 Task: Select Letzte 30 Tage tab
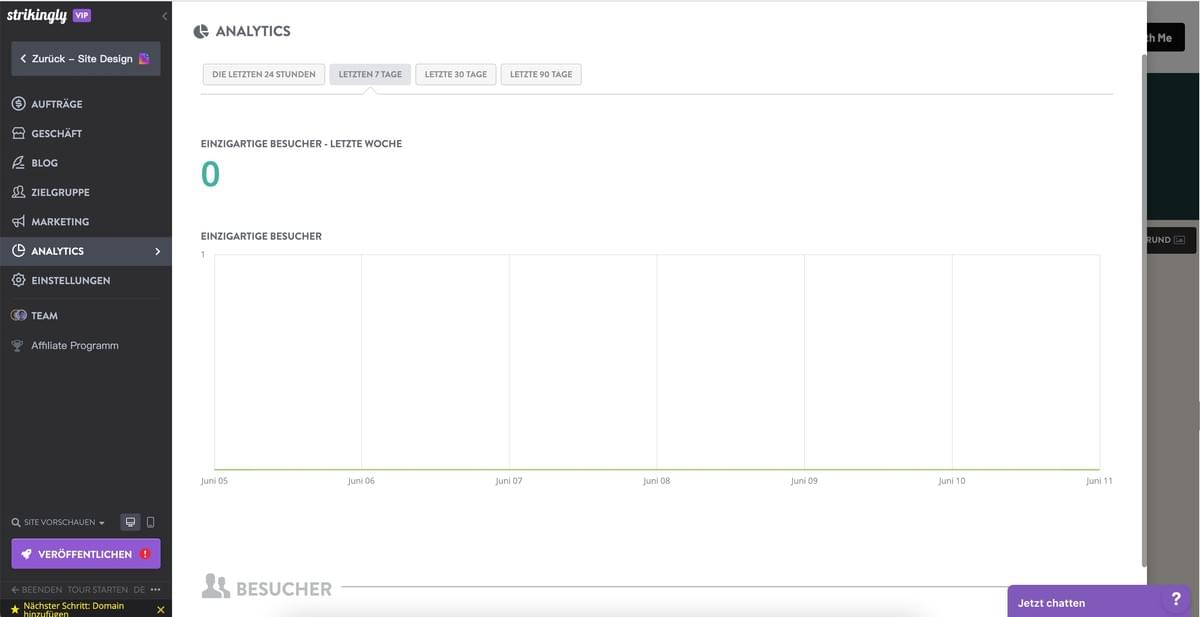[456, 74]
